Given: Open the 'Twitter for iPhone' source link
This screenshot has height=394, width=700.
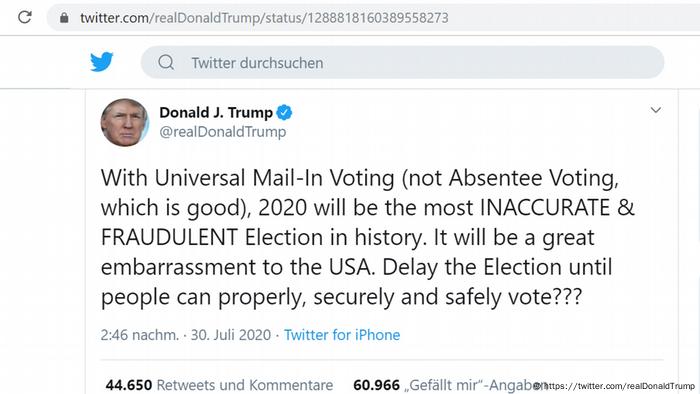Looking at the screenshot, I should pos(342,335).
